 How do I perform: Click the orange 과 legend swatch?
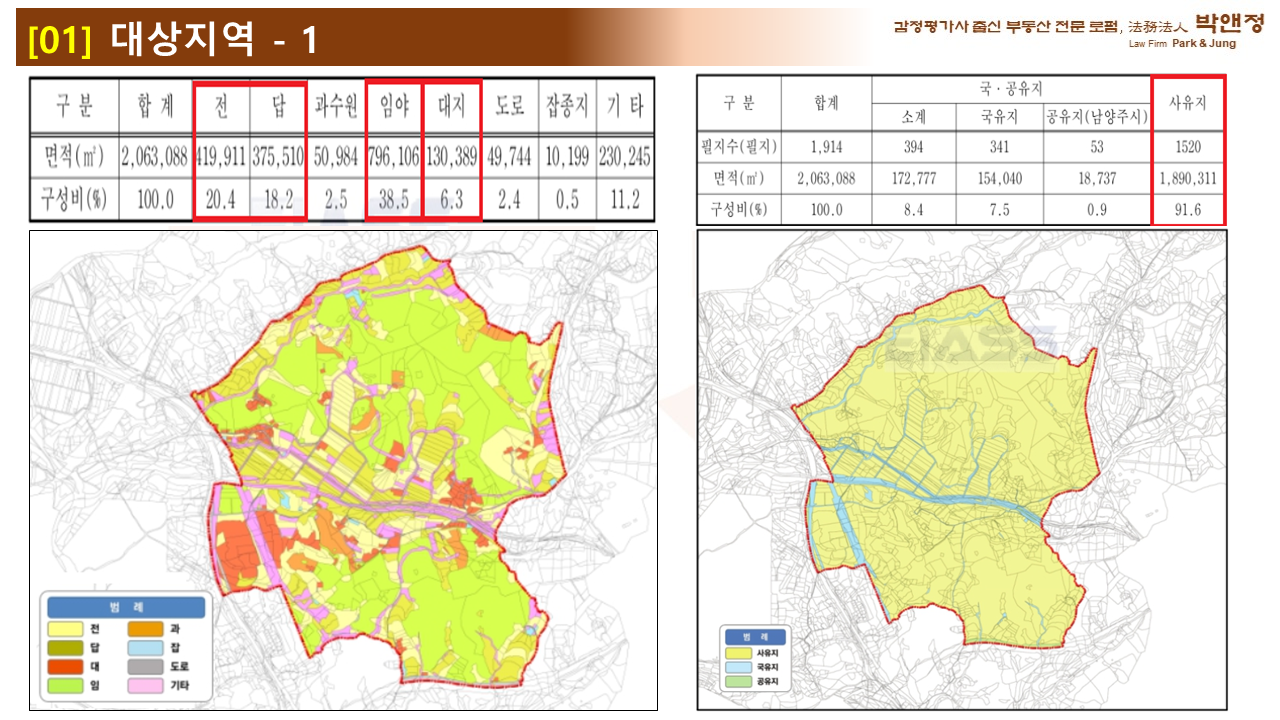(146, 628)
